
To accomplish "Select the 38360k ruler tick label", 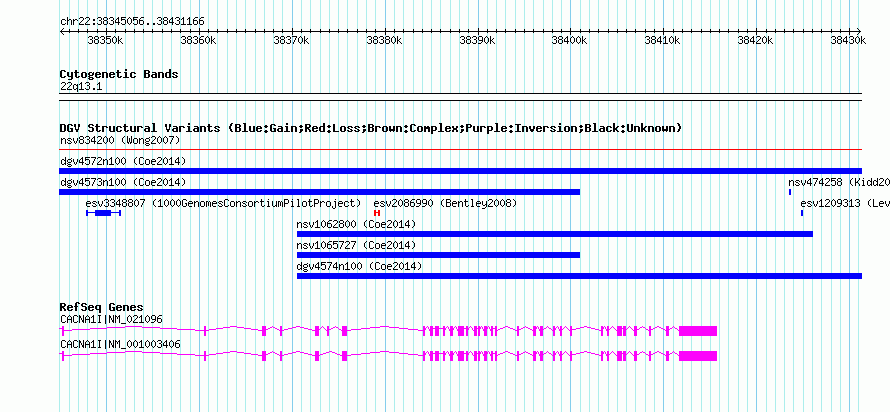I will pyautogui.click(x=198, y=40).
